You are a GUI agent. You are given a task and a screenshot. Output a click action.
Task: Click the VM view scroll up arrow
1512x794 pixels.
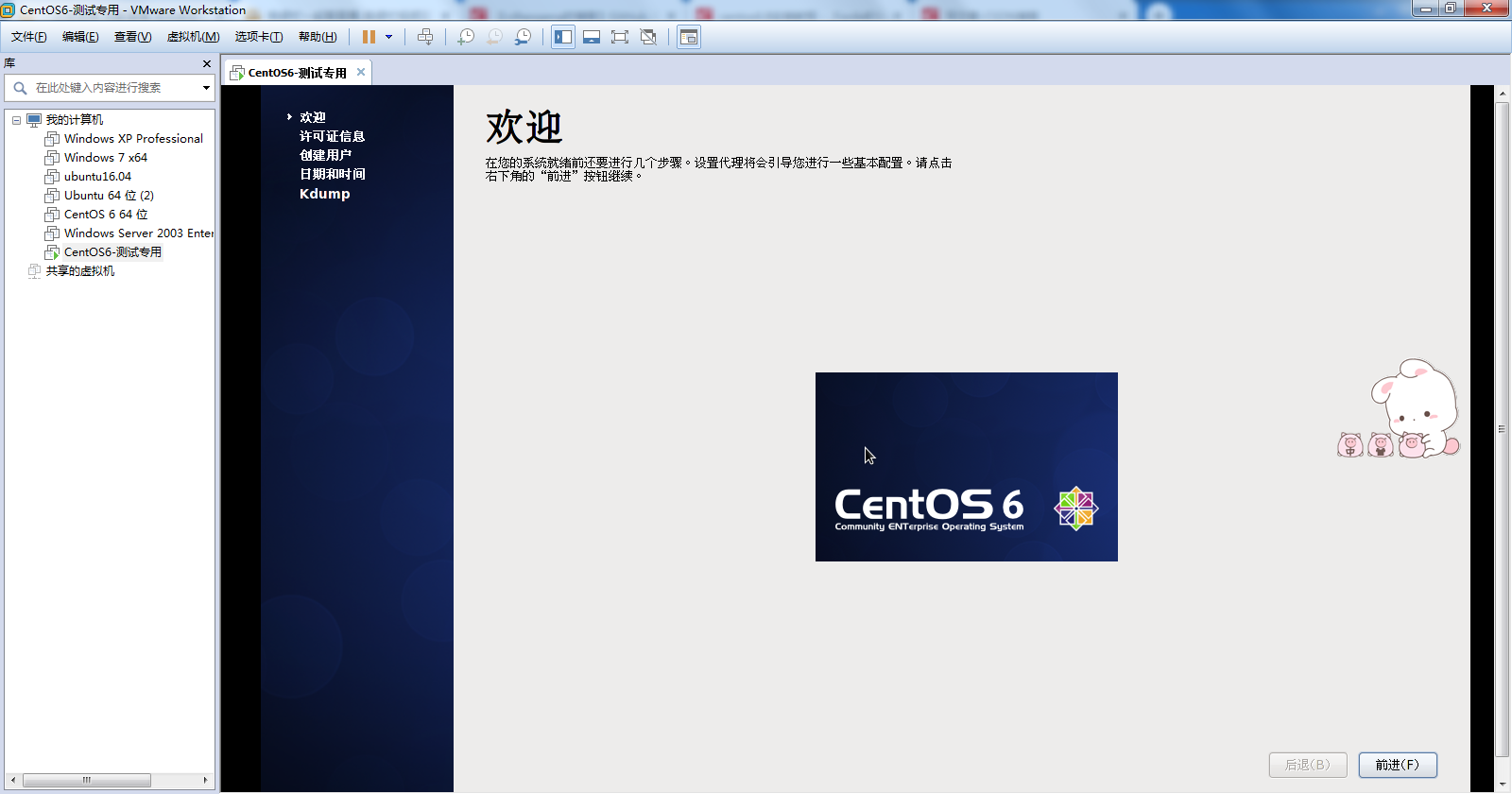point(1503,94)
